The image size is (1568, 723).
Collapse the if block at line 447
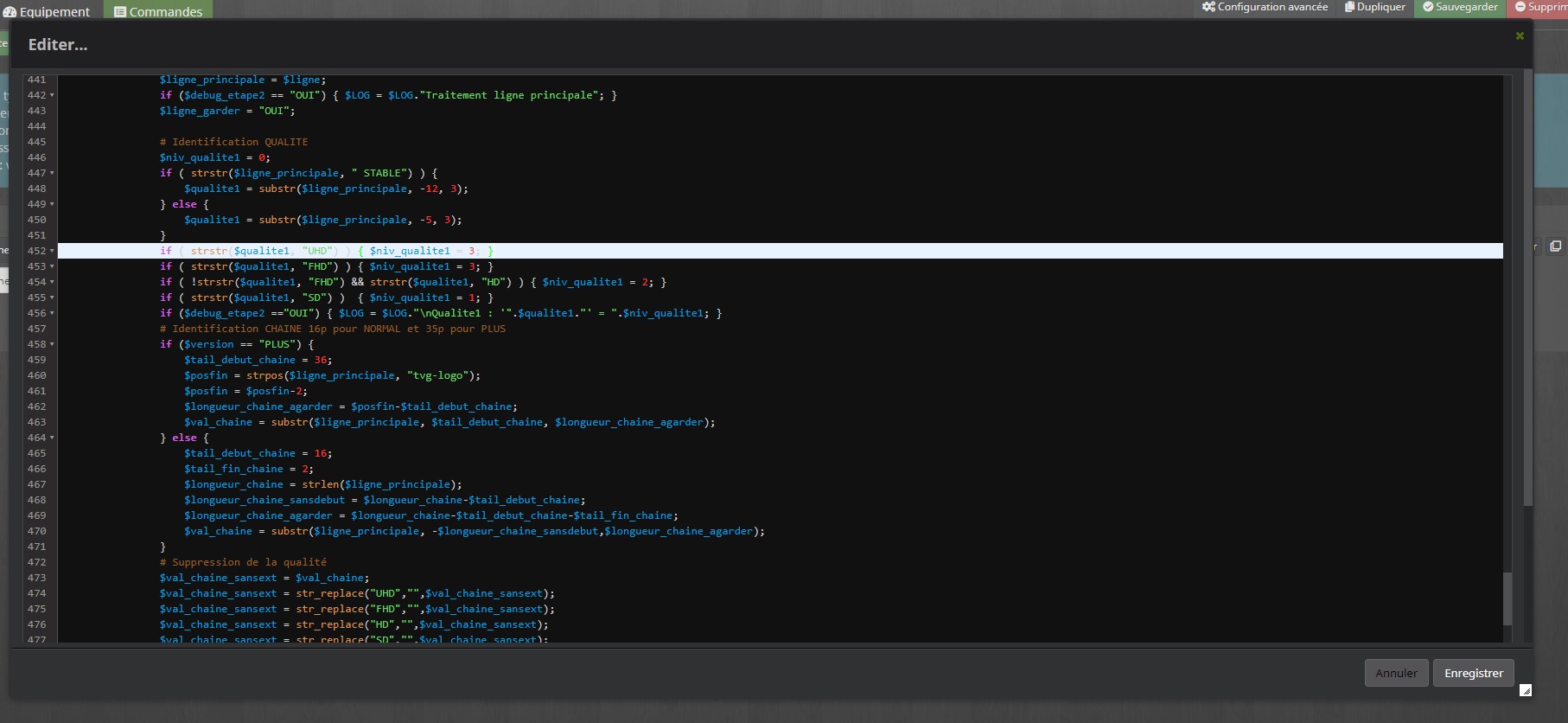click(x=52, y=173)
